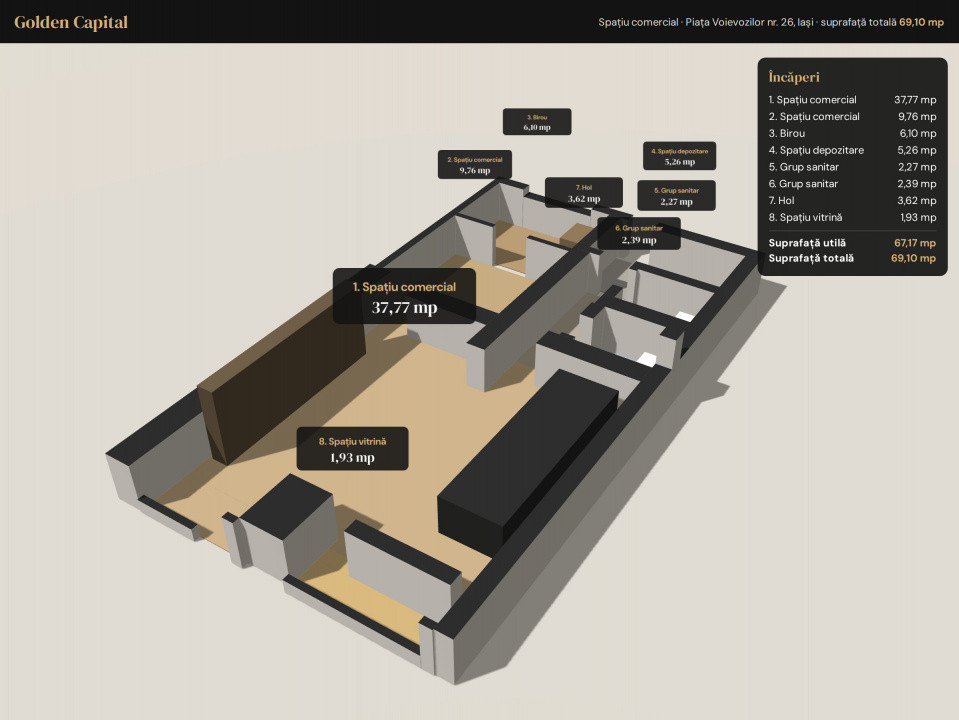
Task: Click 8. Spațiu vitrină in the Încăperi list
Action: (x=805, y=217)
